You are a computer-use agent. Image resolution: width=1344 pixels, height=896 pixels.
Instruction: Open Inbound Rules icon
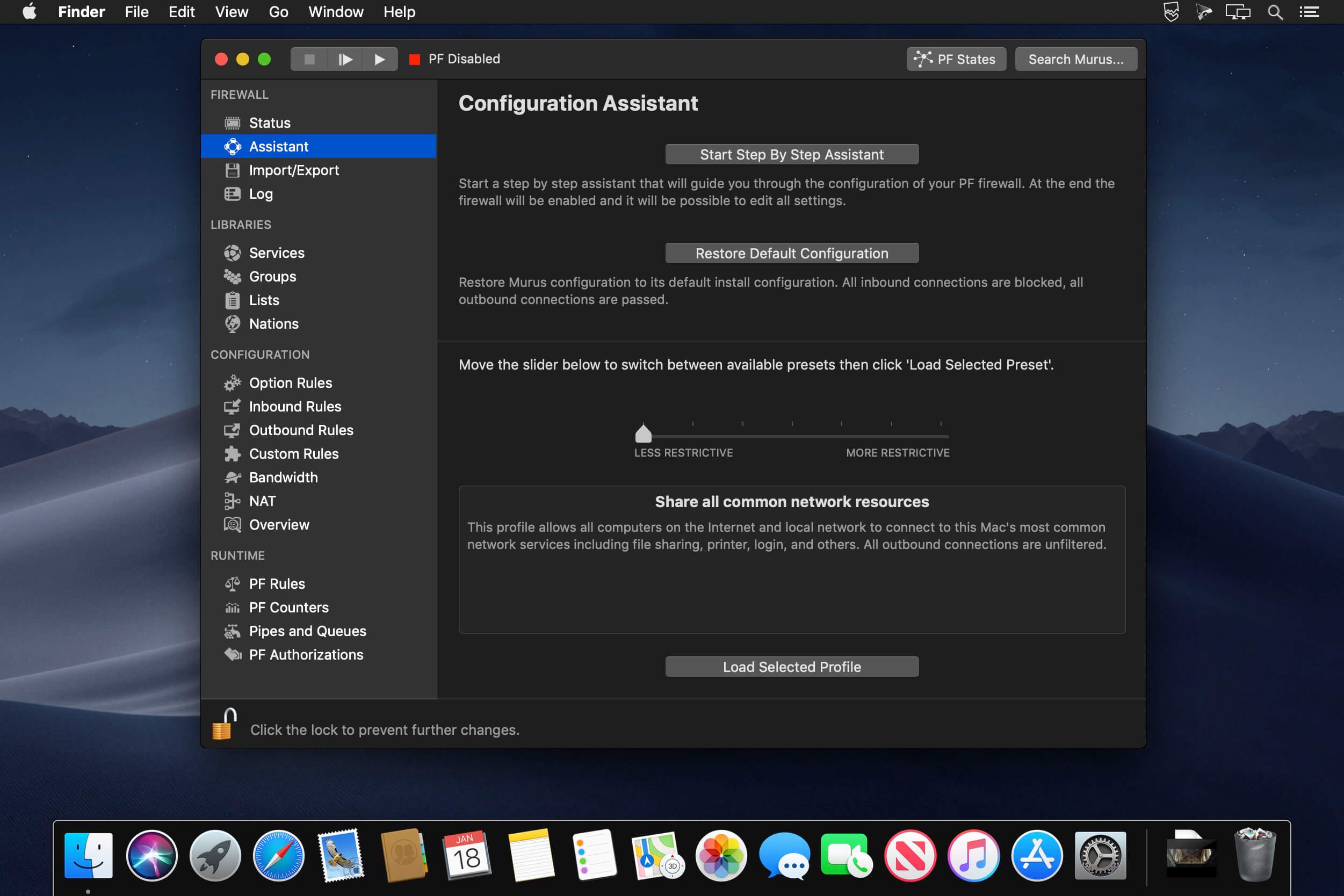232,406
